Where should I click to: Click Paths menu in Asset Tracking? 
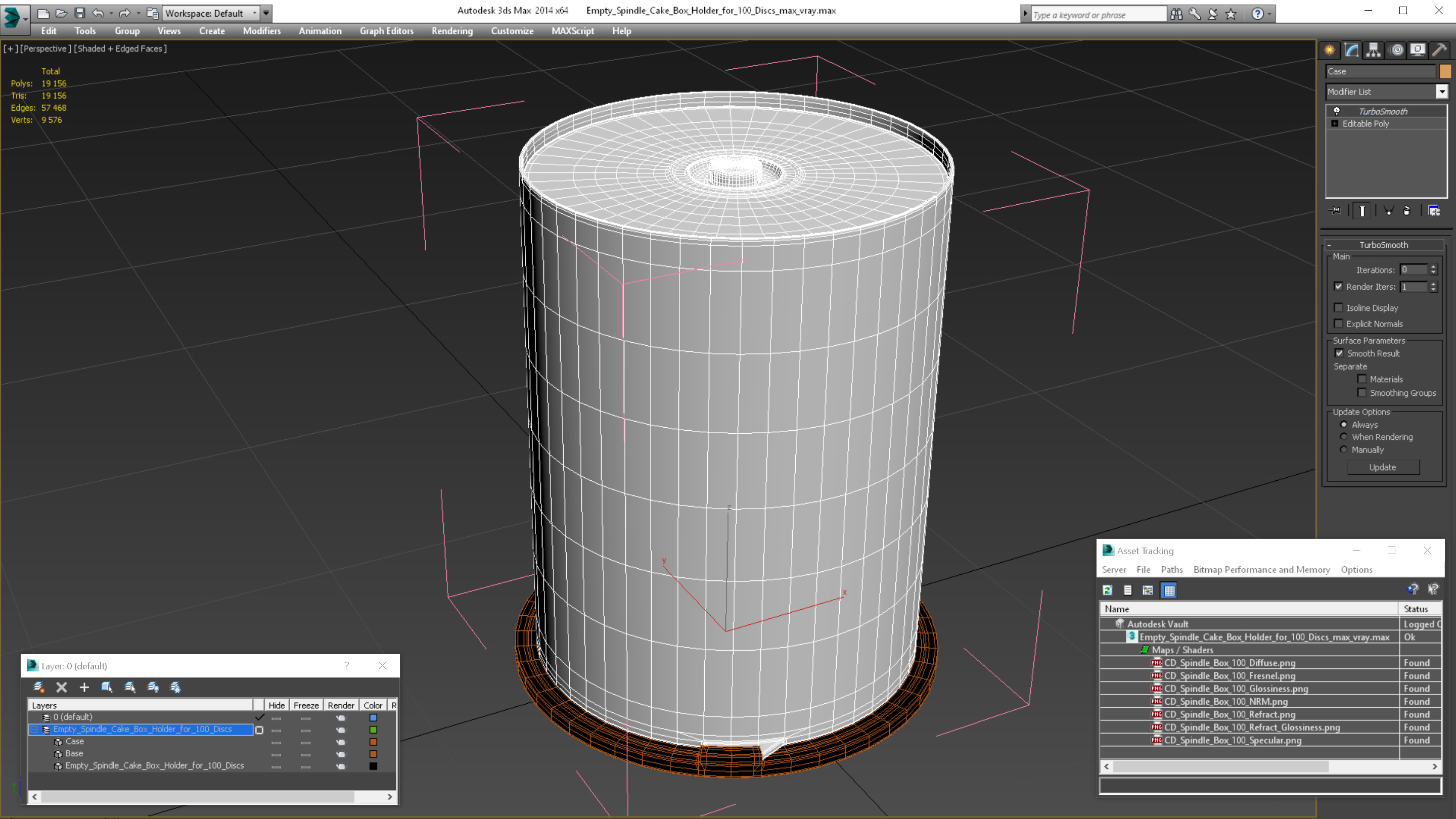1172,570
